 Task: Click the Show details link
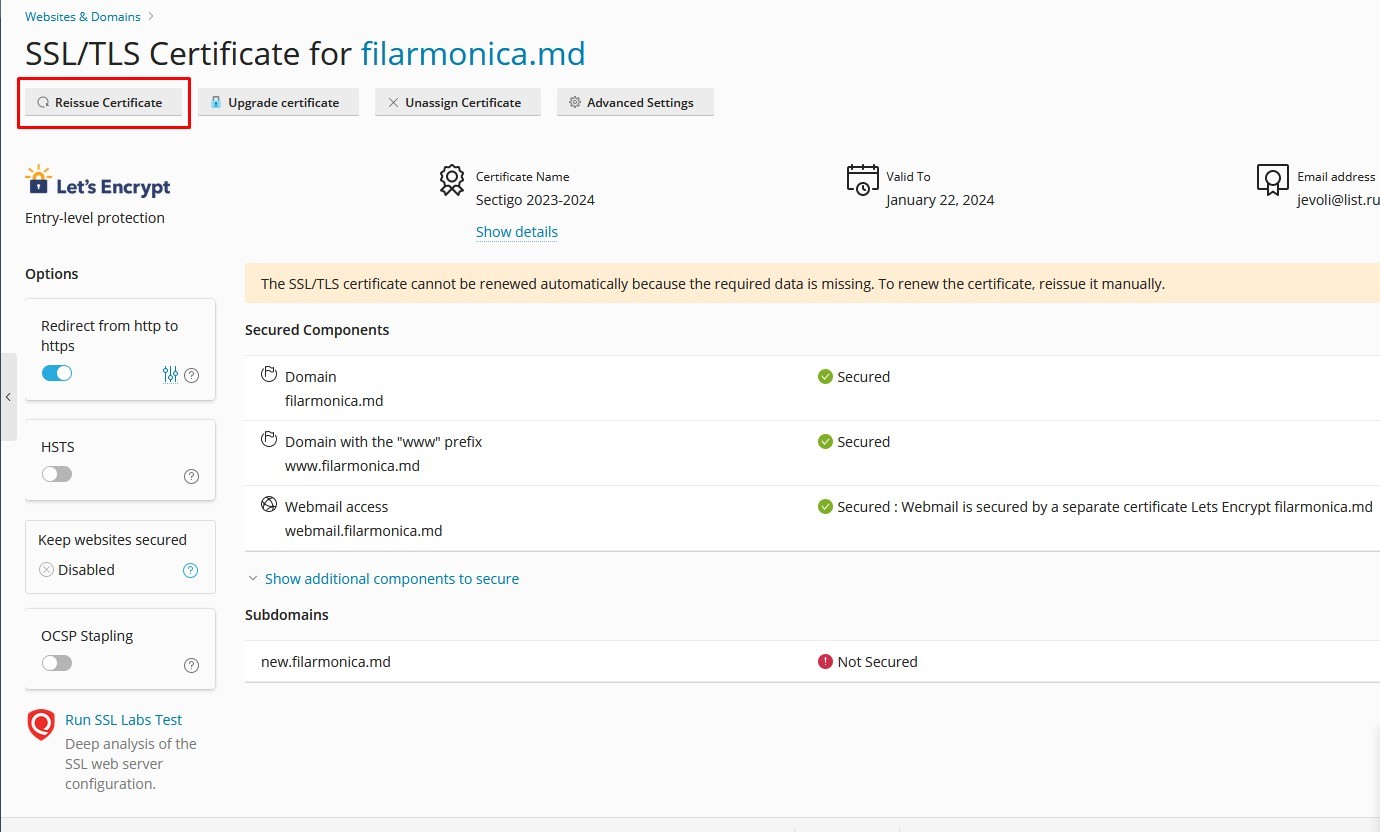tap(517, 232)
